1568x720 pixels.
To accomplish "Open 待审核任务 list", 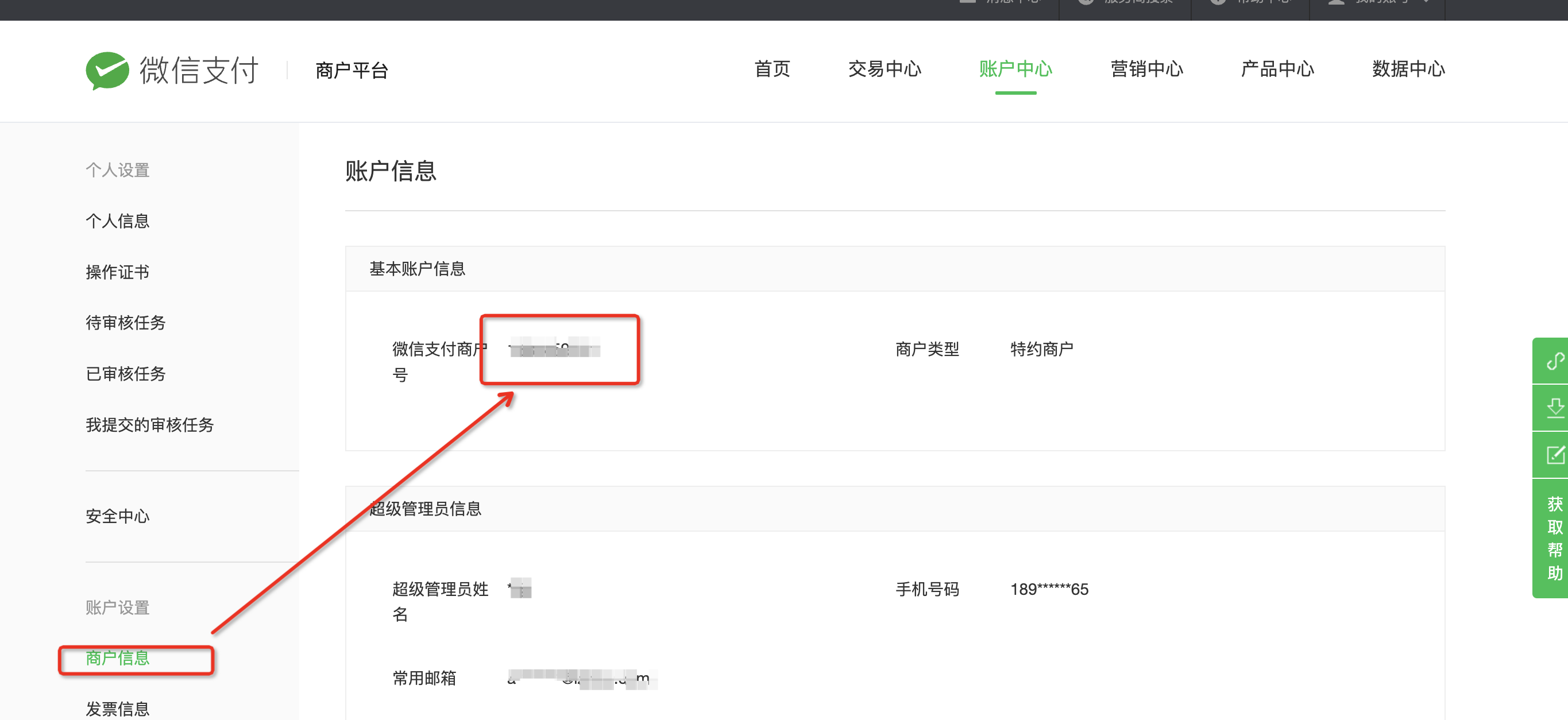I will [x=125, y=323].
